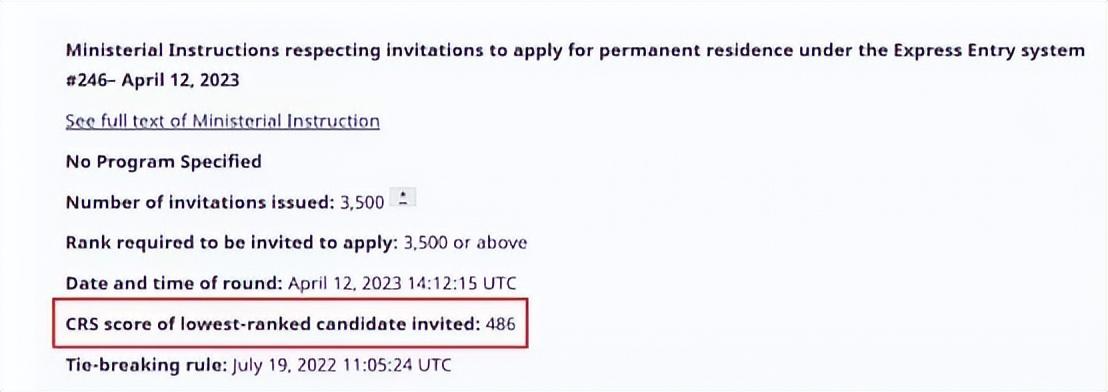Click the "Tie-breaking rule" label

click(x=146, y=365)
